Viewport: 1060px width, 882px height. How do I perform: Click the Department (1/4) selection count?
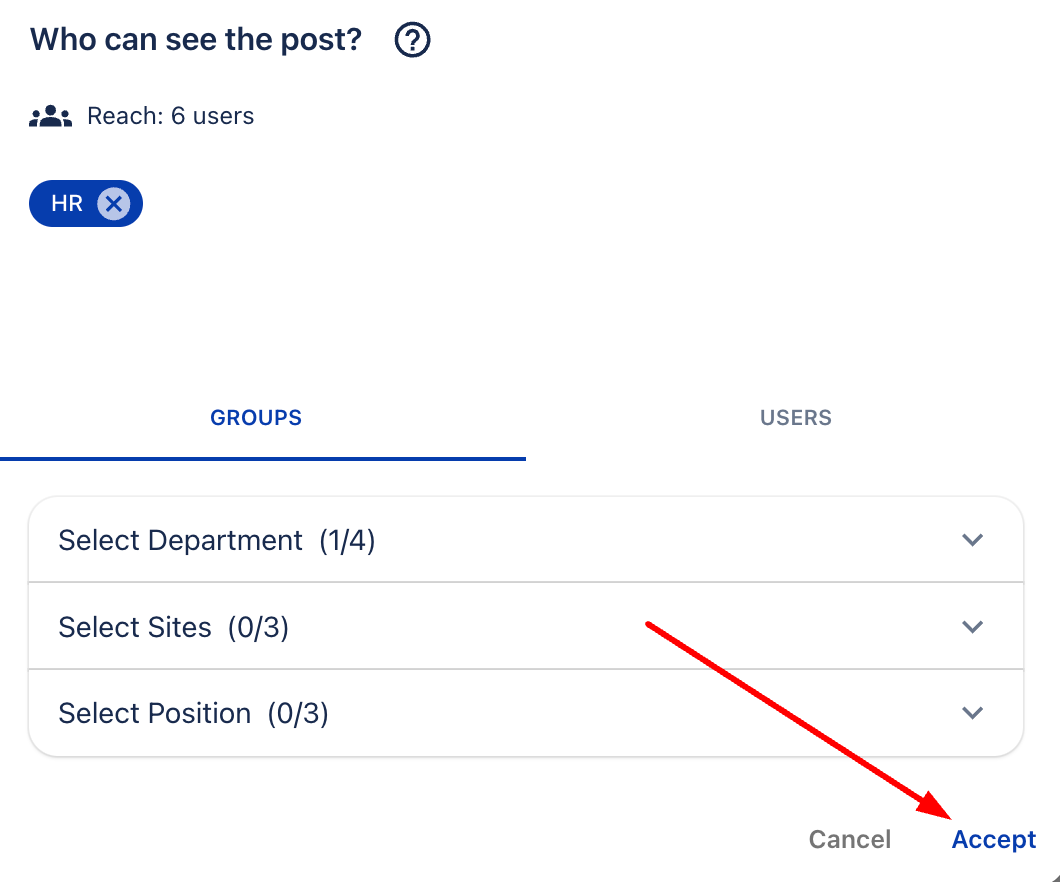(347, 541)
